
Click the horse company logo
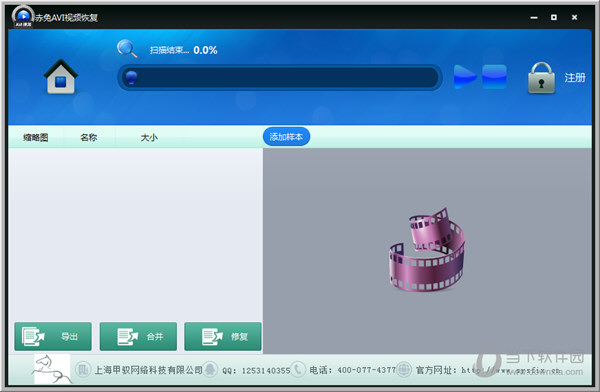point(52,369)
